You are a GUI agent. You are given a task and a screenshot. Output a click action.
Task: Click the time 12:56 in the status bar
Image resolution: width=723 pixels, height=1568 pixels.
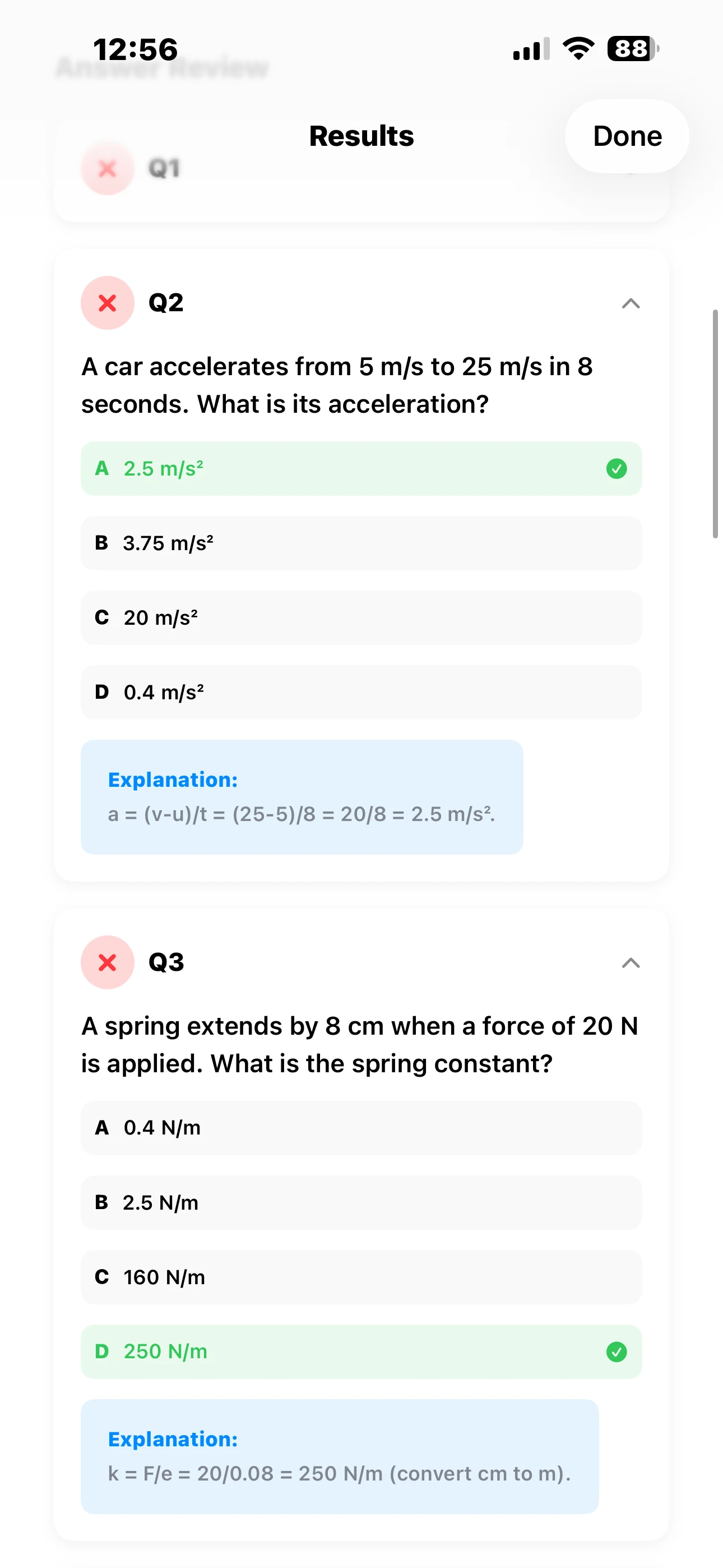point(135,49)
